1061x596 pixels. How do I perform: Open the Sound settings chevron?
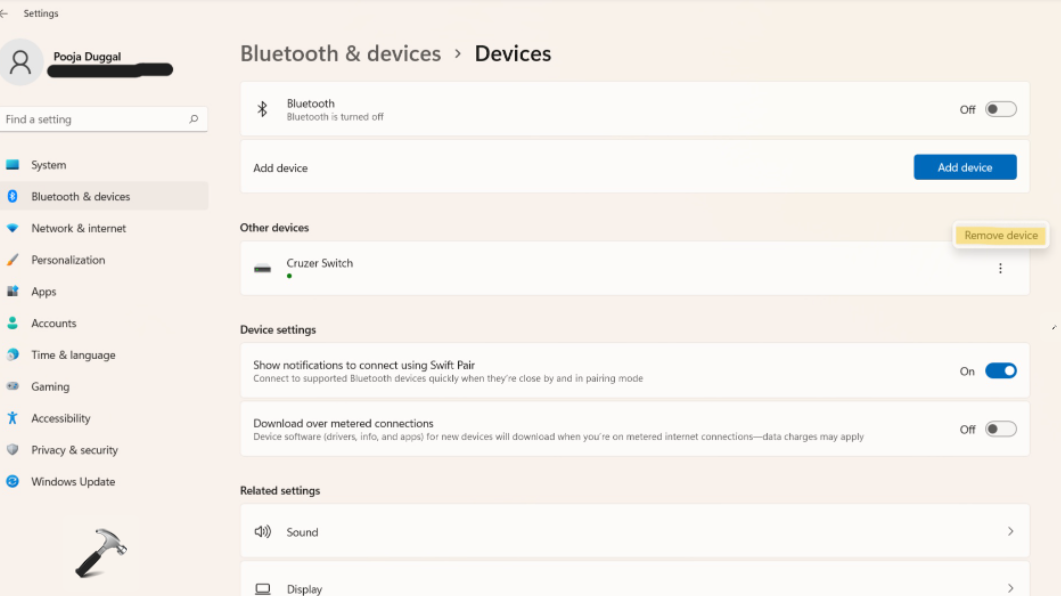(x=1010, y=532)
